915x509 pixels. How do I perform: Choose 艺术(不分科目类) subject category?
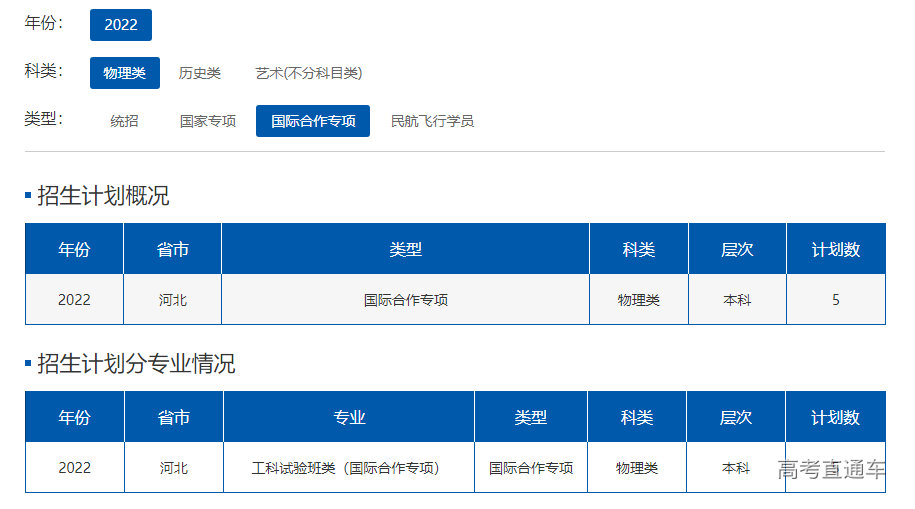click(308, 73)
